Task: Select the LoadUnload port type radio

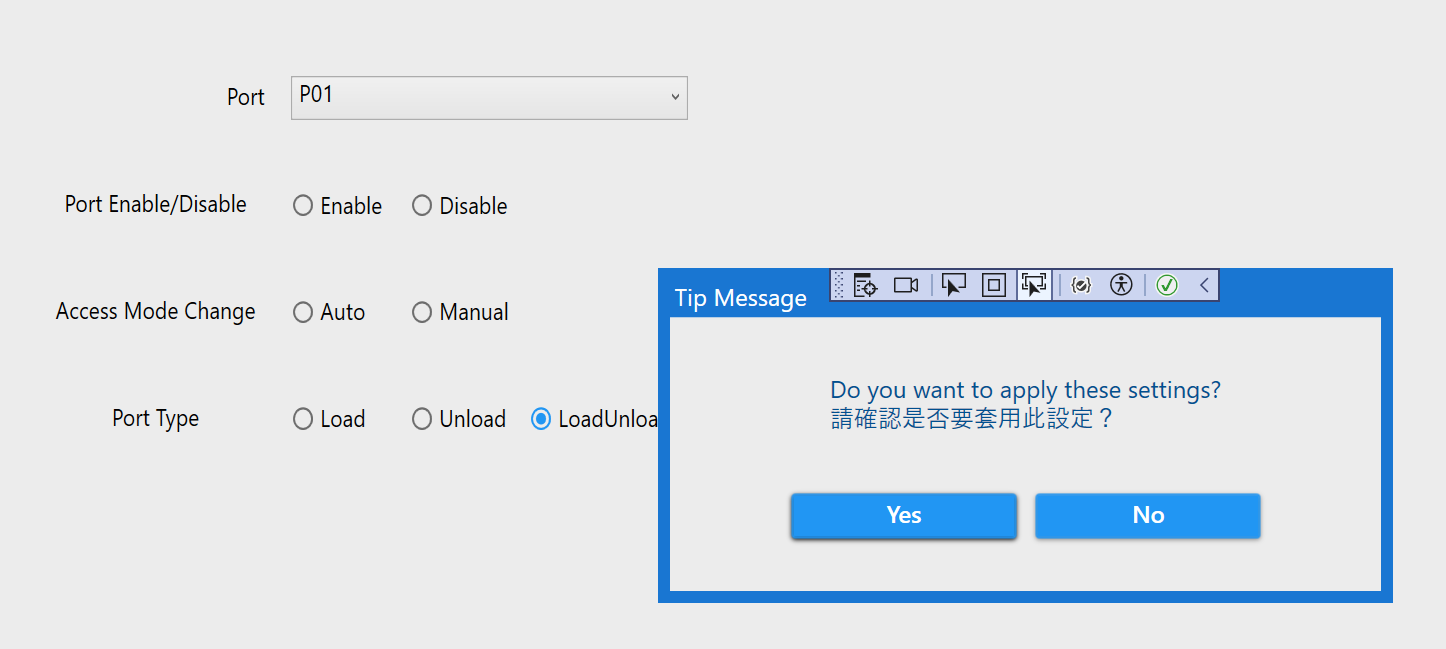Action: click(541, 419)
